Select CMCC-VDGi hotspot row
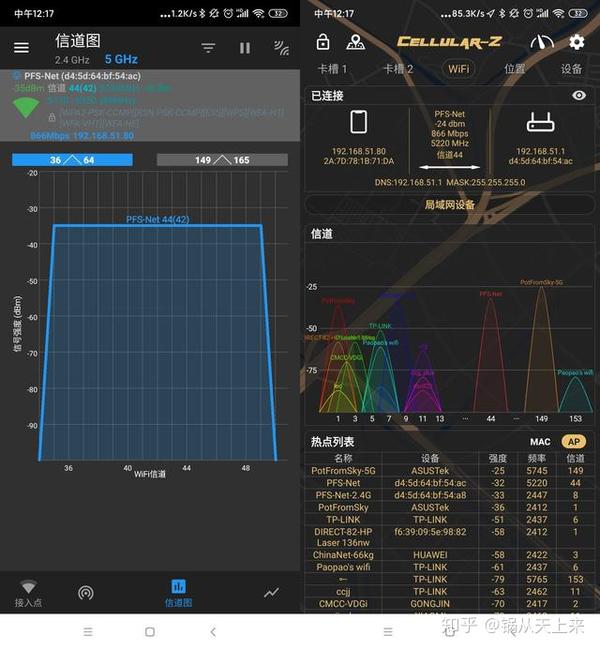The image size is (600, 650). (450, 604)
